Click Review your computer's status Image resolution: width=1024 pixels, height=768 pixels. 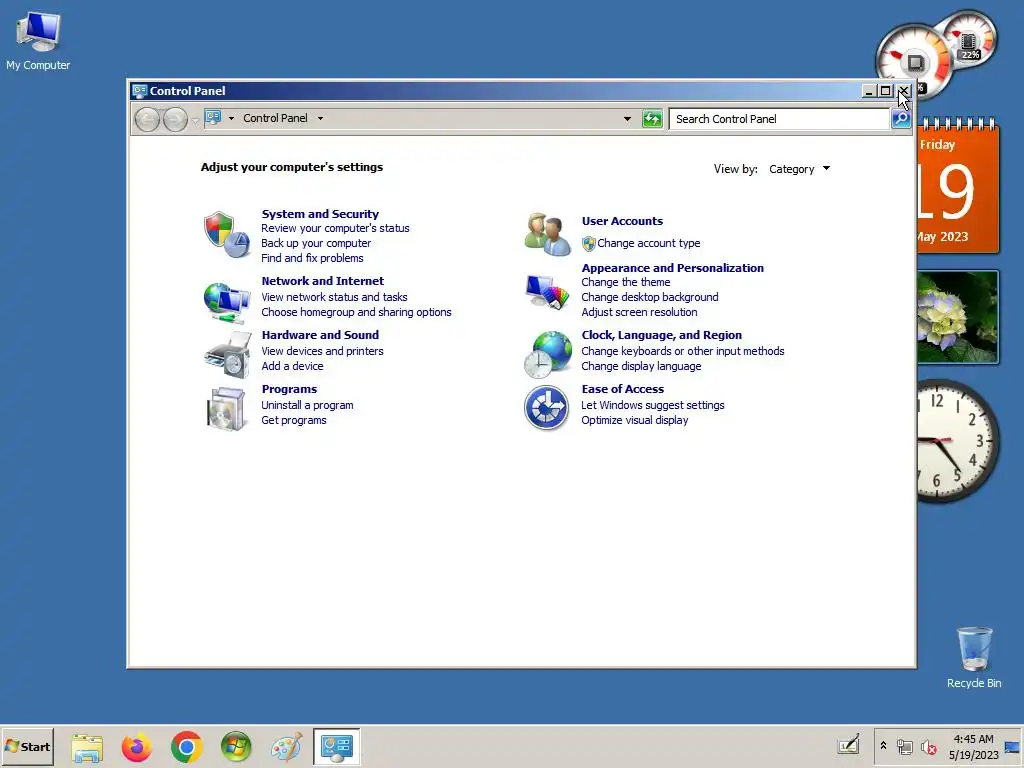coord(335,228)
